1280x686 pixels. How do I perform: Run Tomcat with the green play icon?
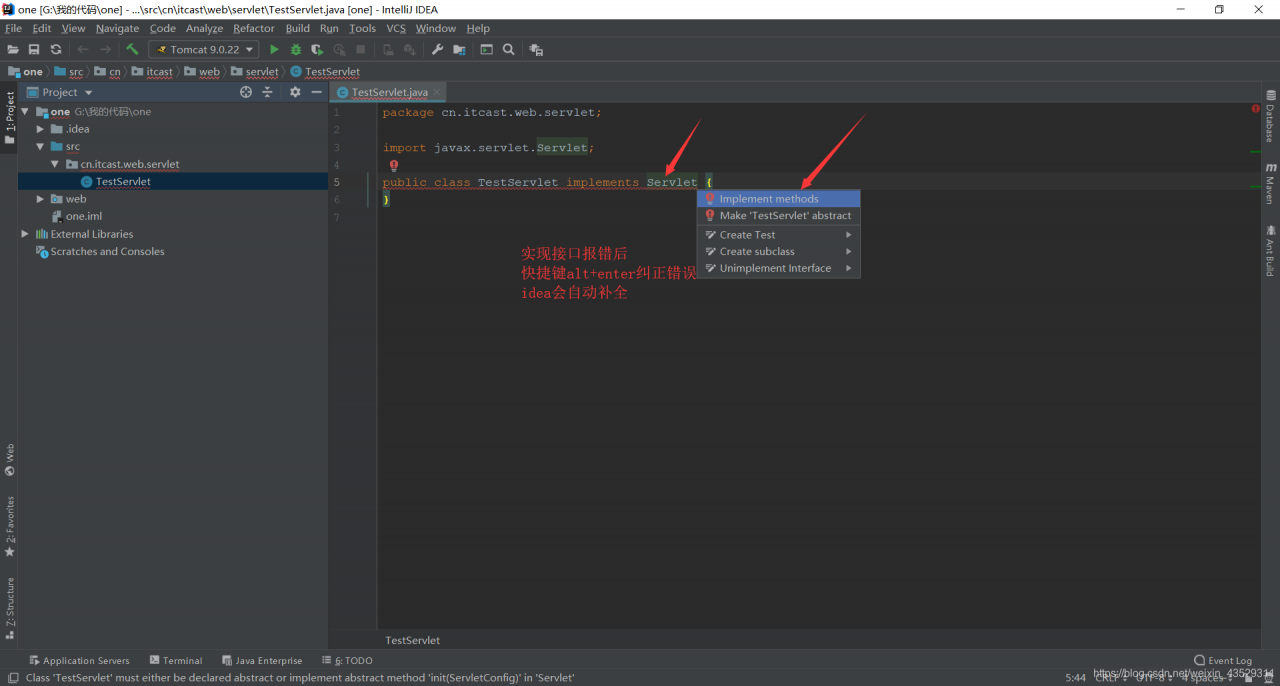point(274,49)
